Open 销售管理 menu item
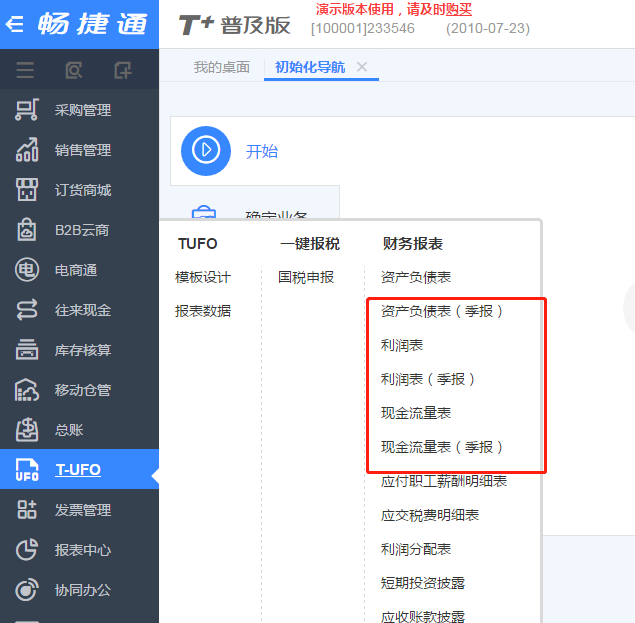This screenshot has width=635, height=623. click(83, 150)
